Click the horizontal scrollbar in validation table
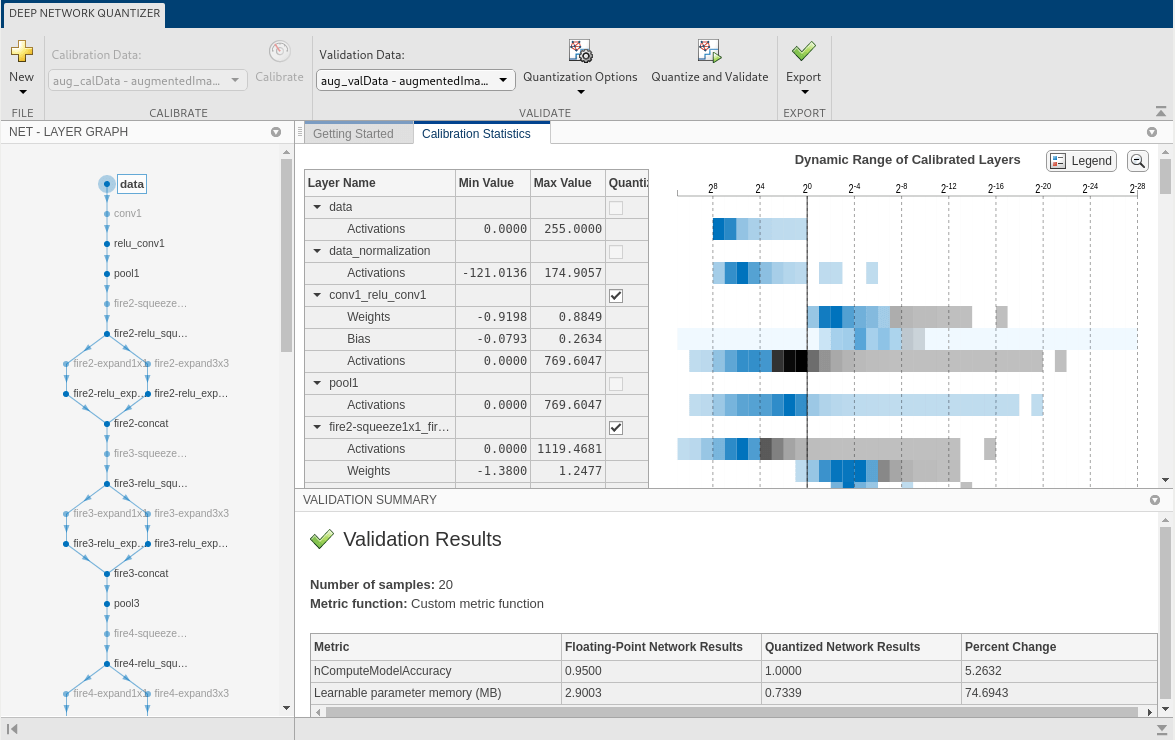 (730, 712)
